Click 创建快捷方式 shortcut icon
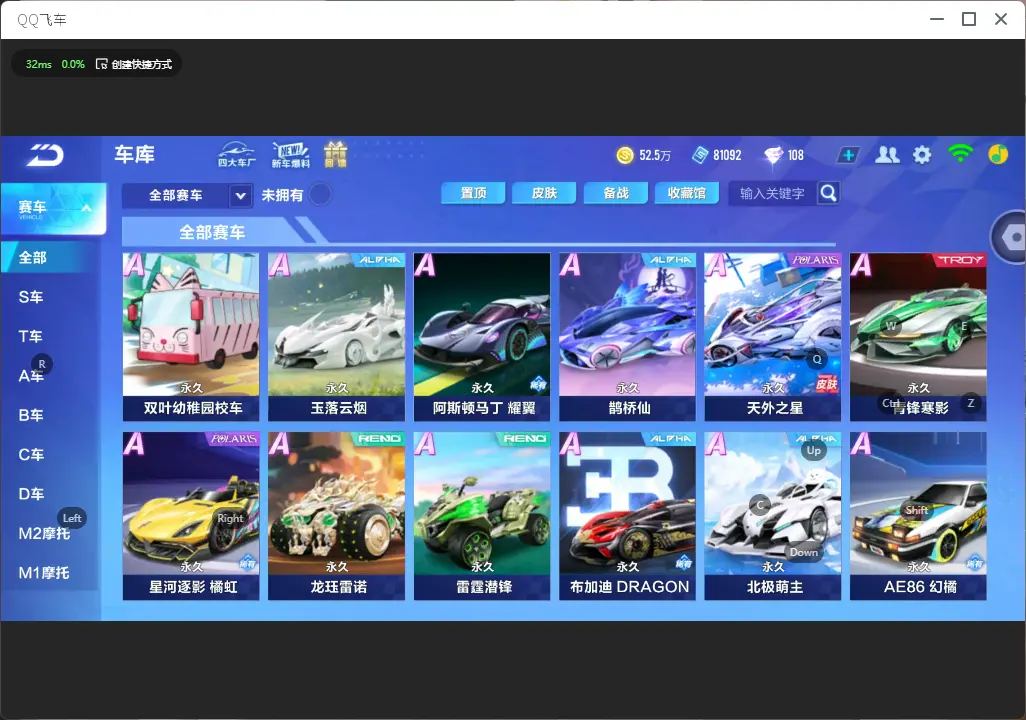Viewport: 1026px width, 720px height. click(x=102, y=64)
